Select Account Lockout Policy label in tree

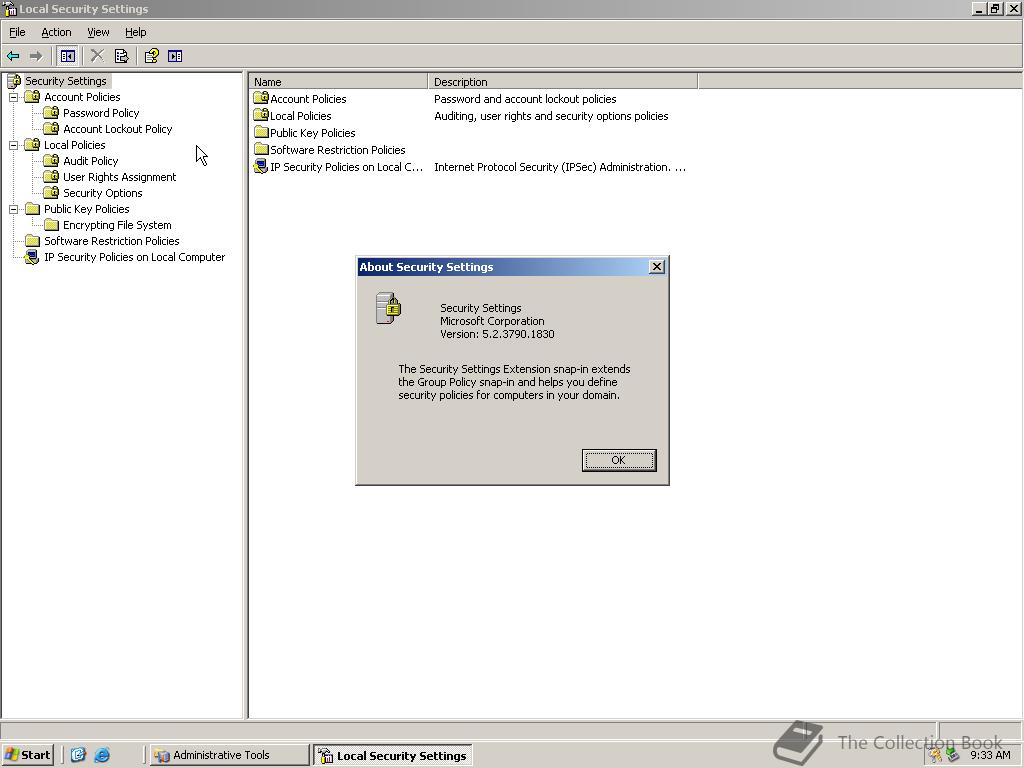click(118, 129)
